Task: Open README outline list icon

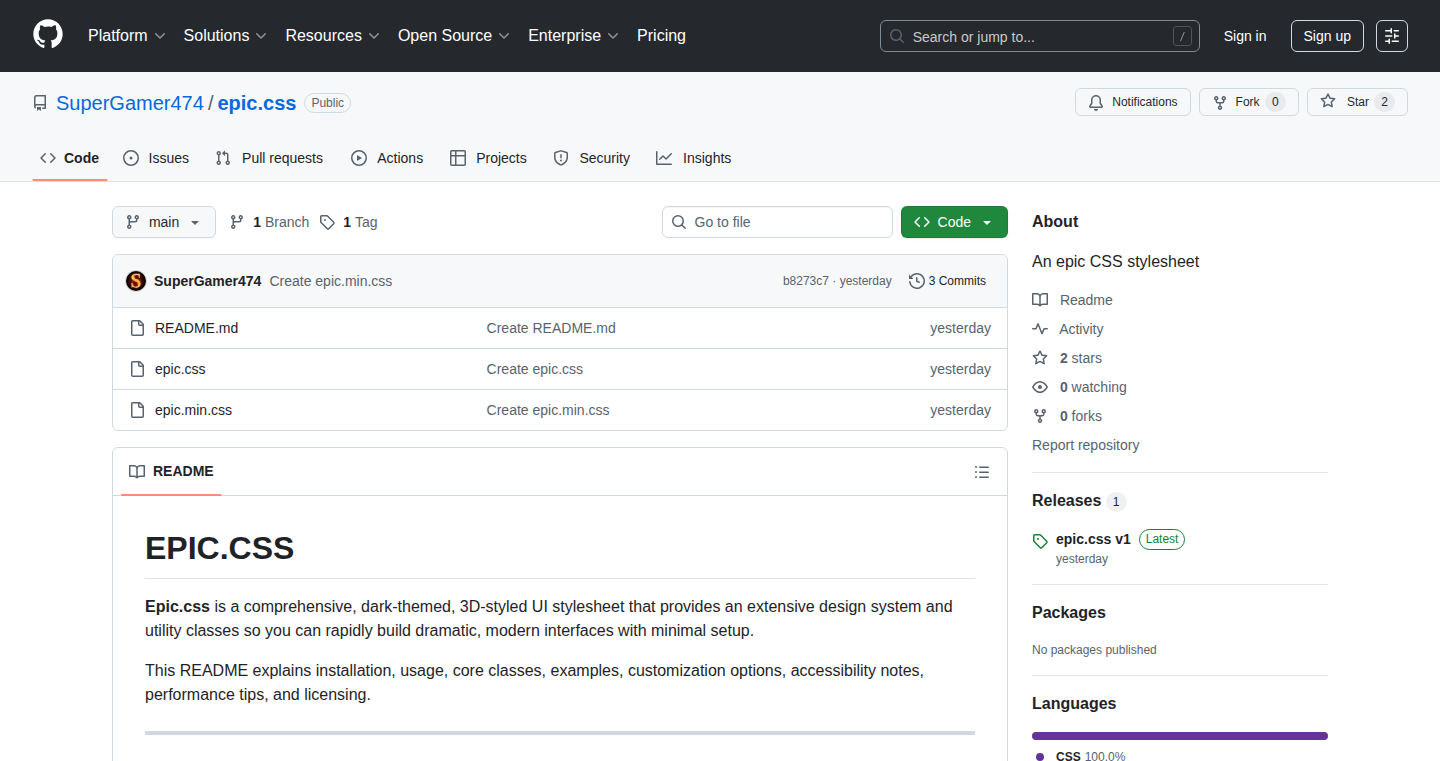Action: point(982,472)
